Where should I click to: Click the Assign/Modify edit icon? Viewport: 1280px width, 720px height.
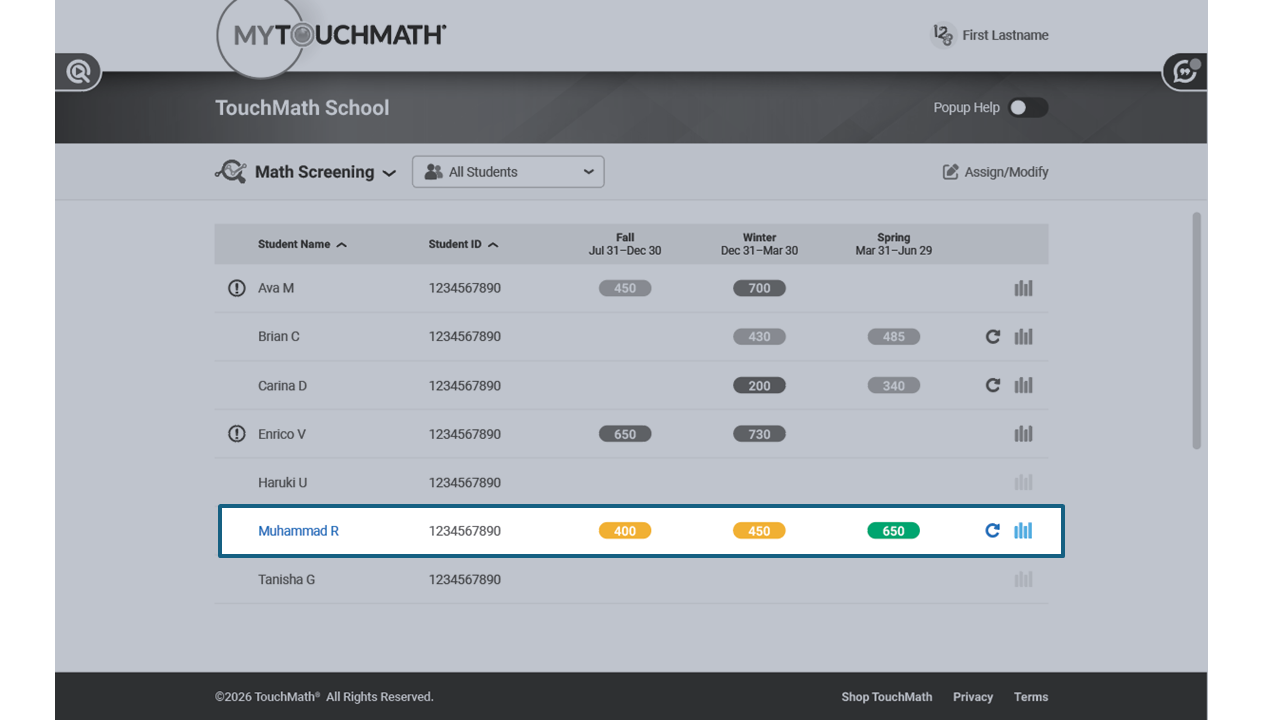[x=951, y=172]
